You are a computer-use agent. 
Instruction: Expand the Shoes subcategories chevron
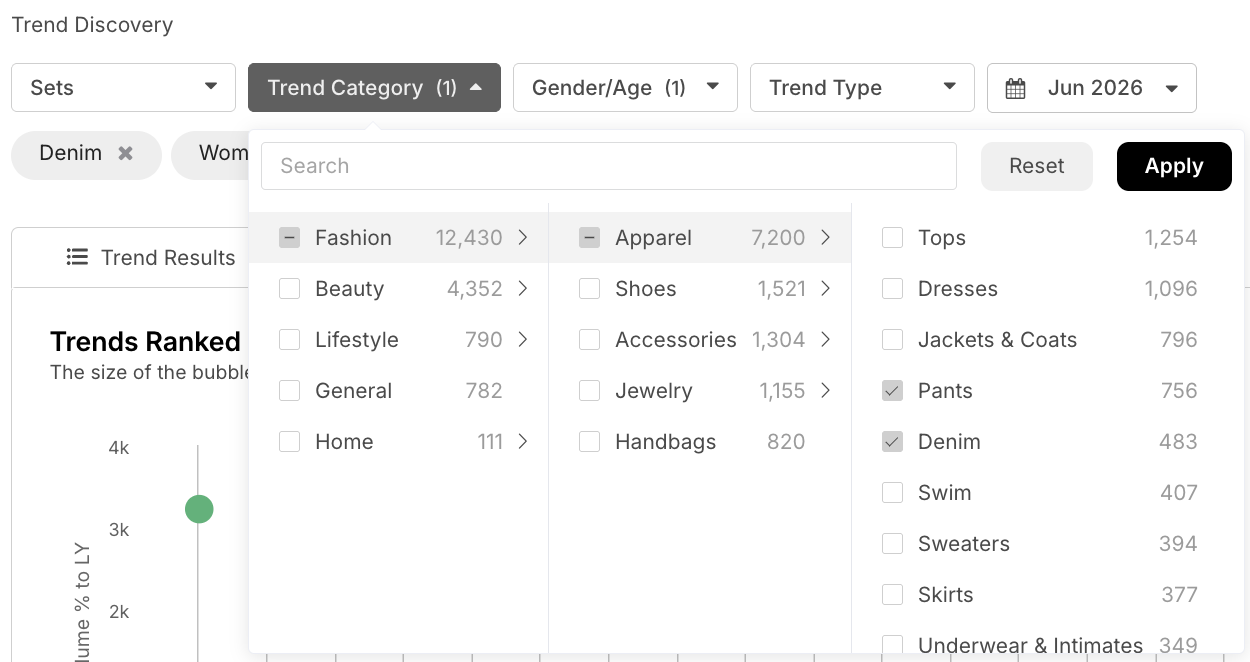point(826,289)
